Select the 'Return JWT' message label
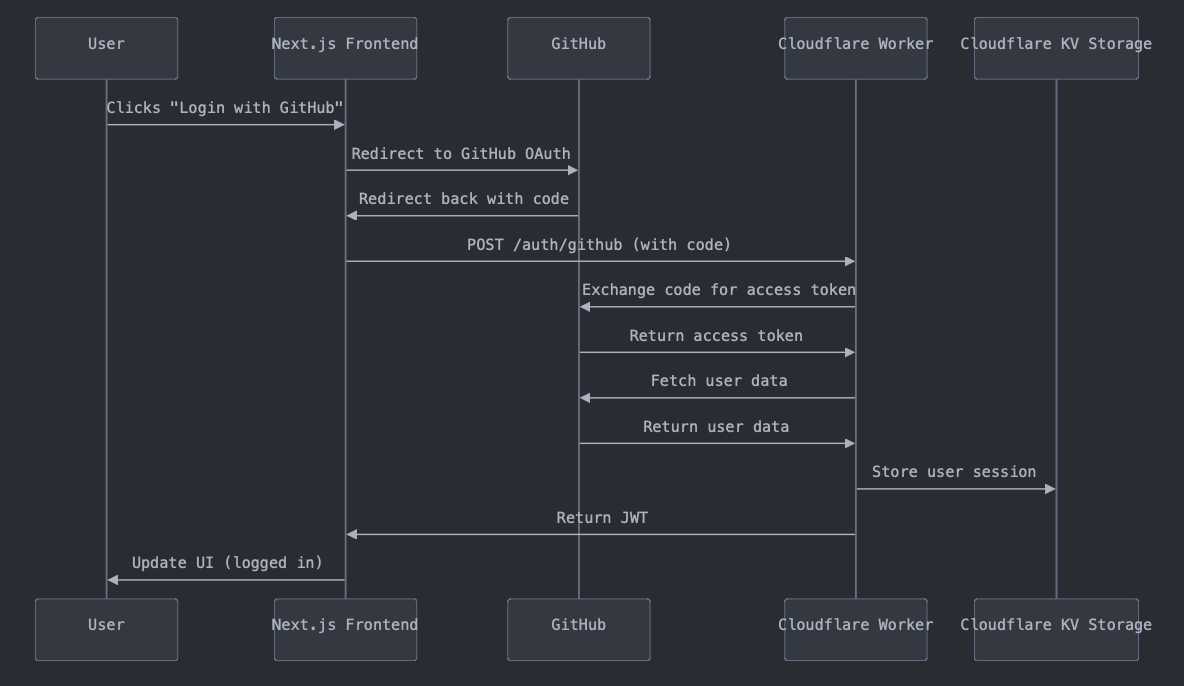This screenshot has height=686, width=1184. 602,518
